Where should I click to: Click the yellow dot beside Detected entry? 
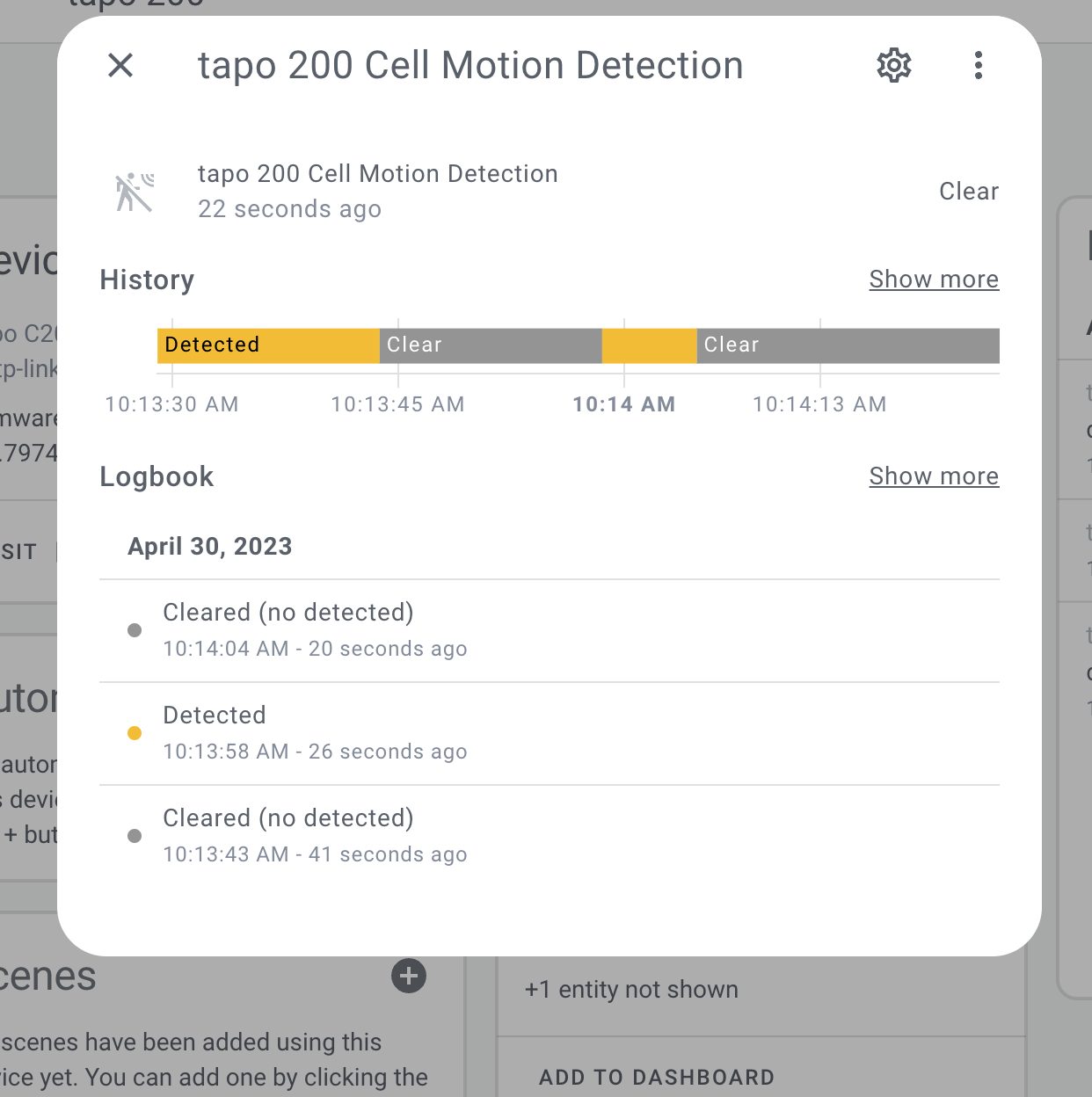(135, 733)
